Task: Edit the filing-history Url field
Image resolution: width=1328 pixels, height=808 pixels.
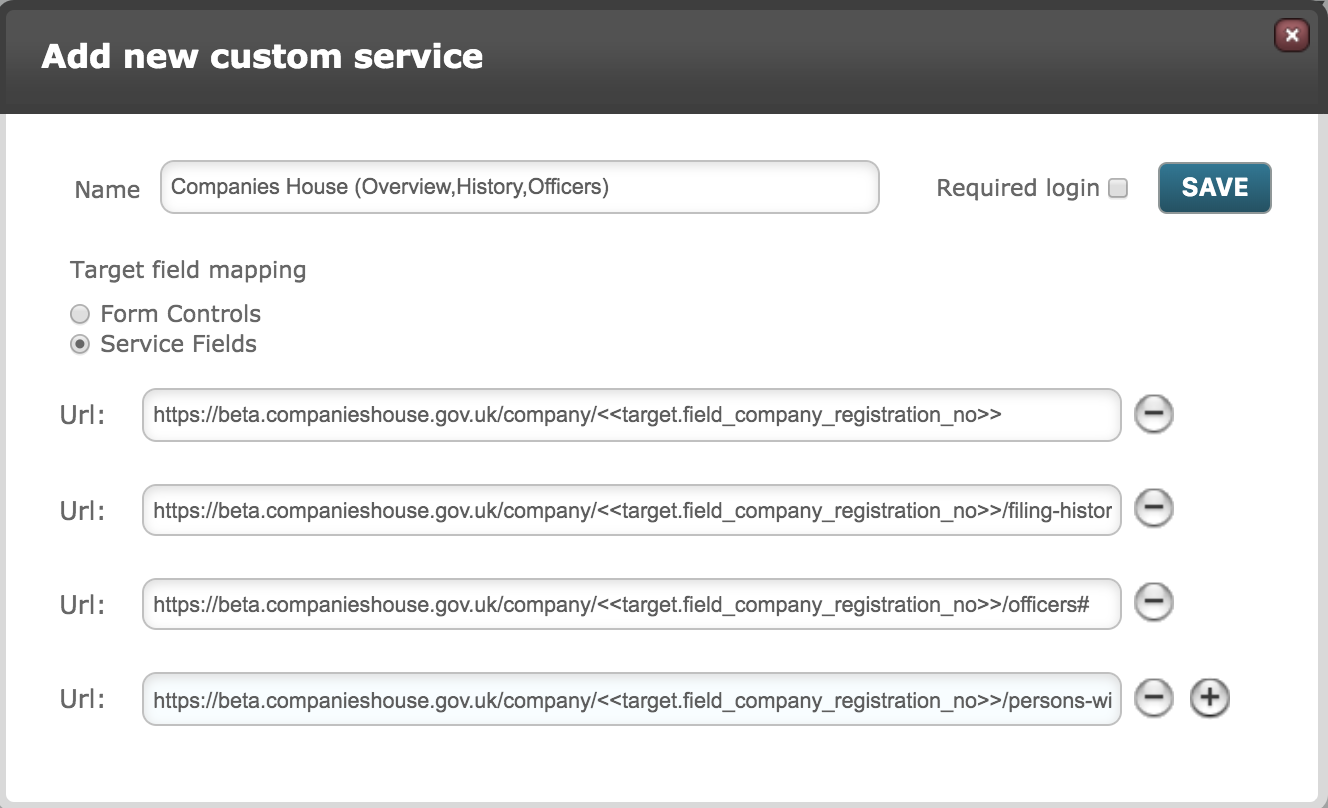Action: 632,510
